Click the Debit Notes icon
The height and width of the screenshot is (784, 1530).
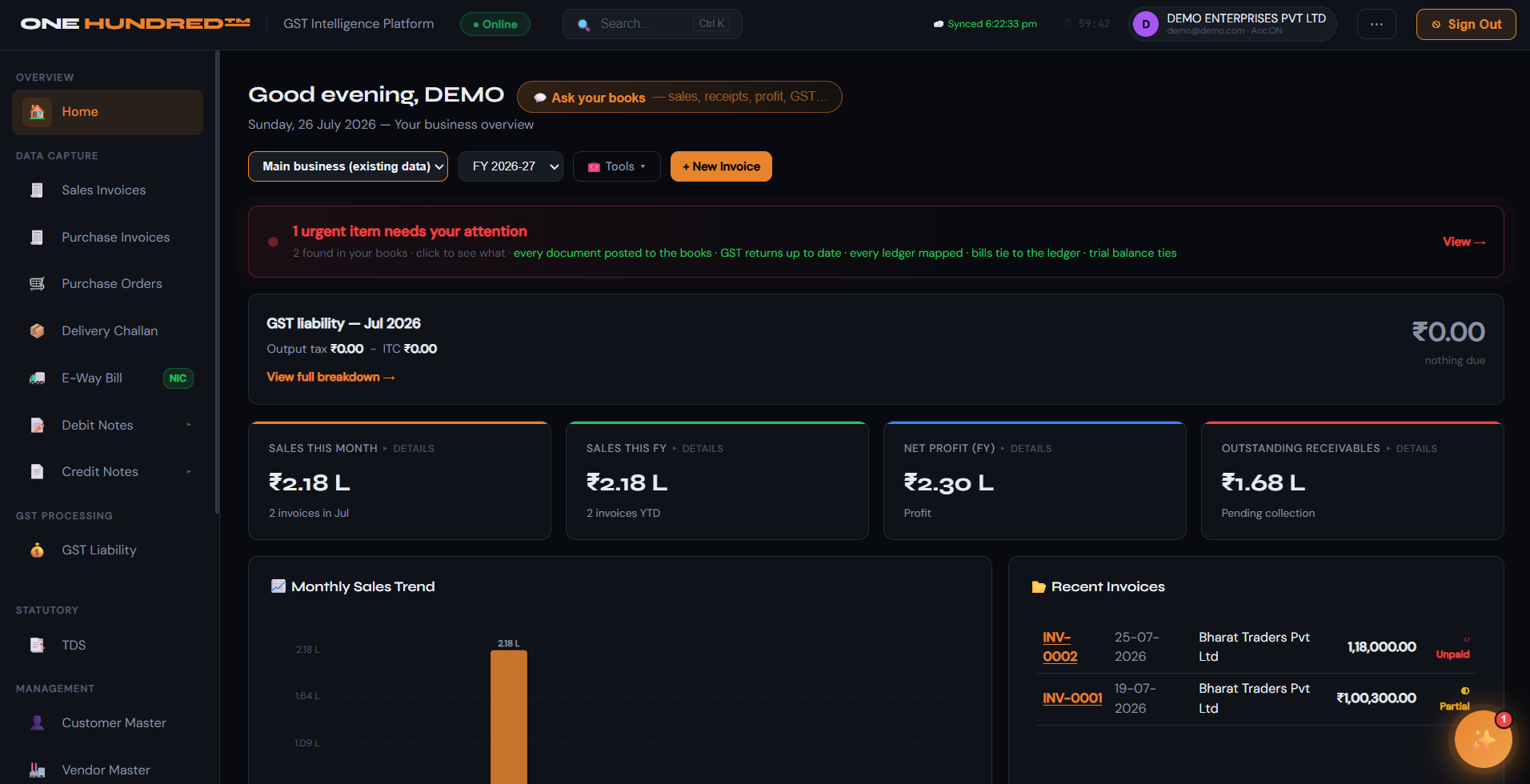coord(37,426)
